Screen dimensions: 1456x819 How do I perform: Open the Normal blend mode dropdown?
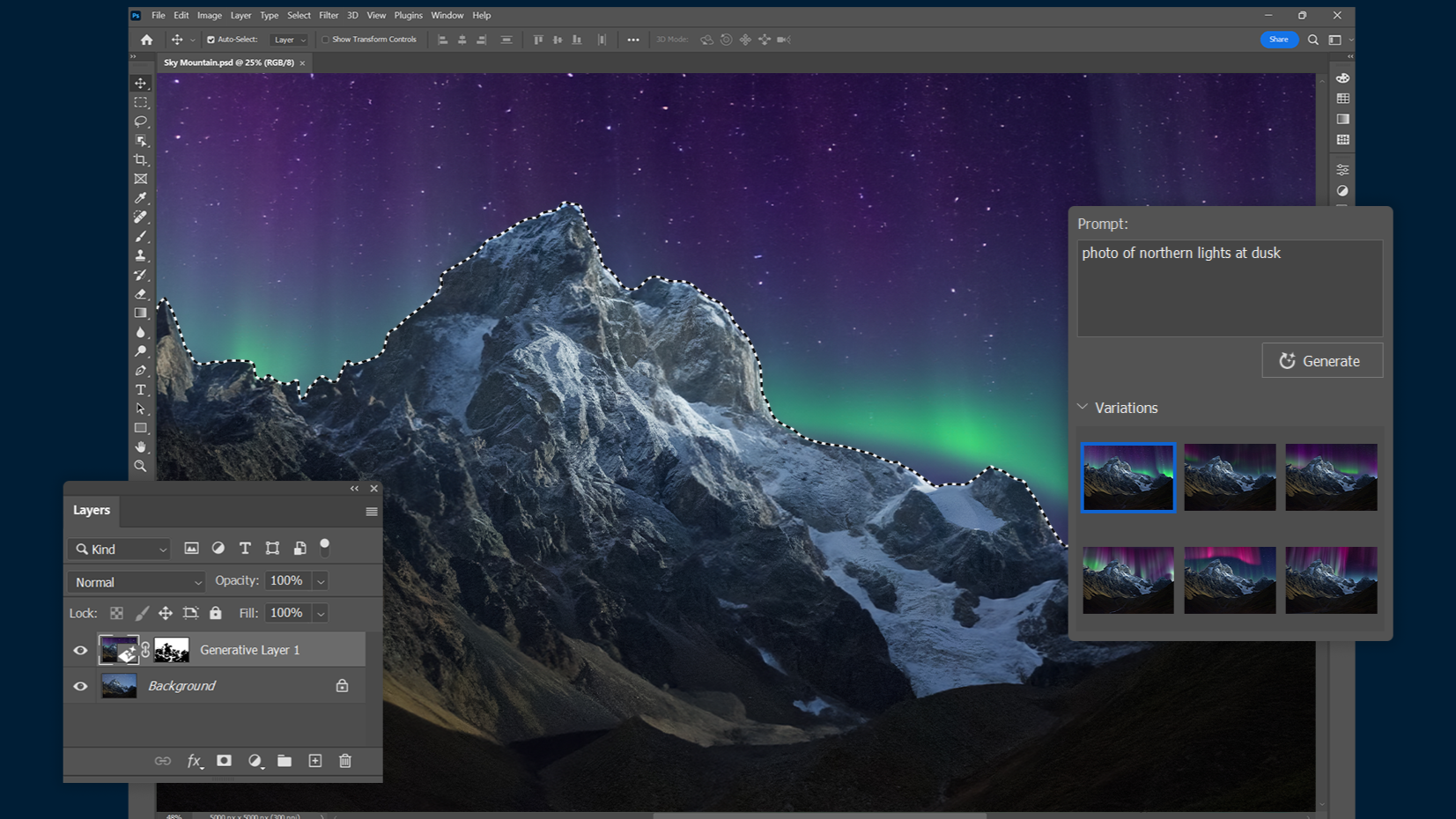point(137,582)
